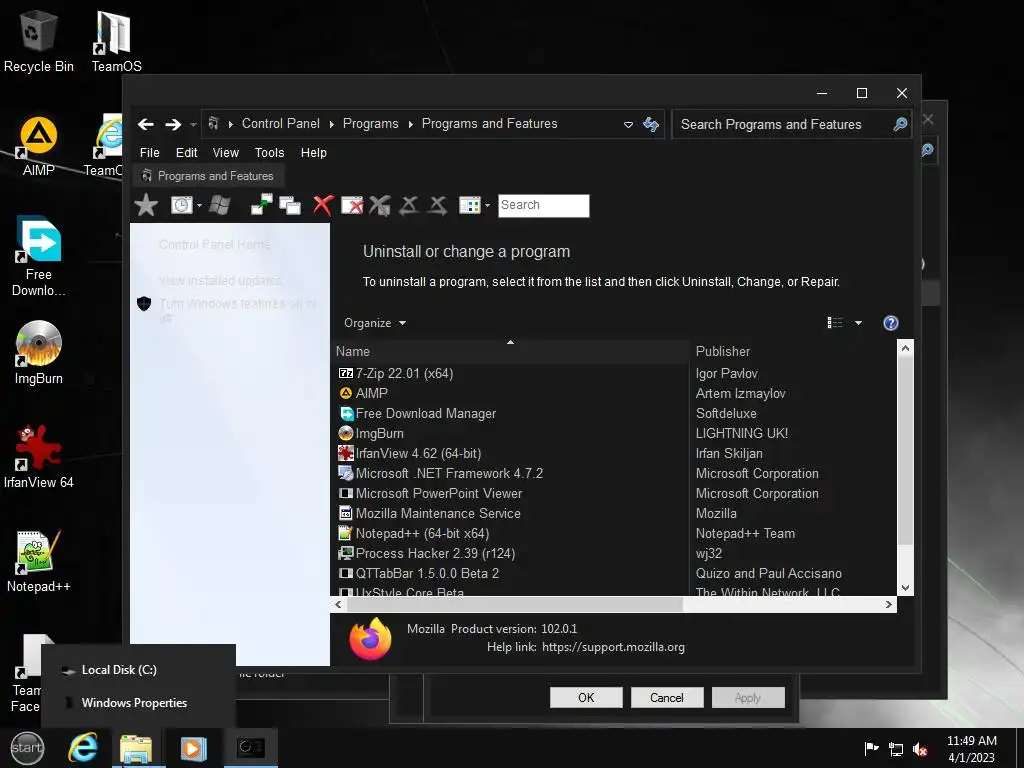Open the AIMP desktop shortcut
1024x768 pixels.
click(39, 146)
